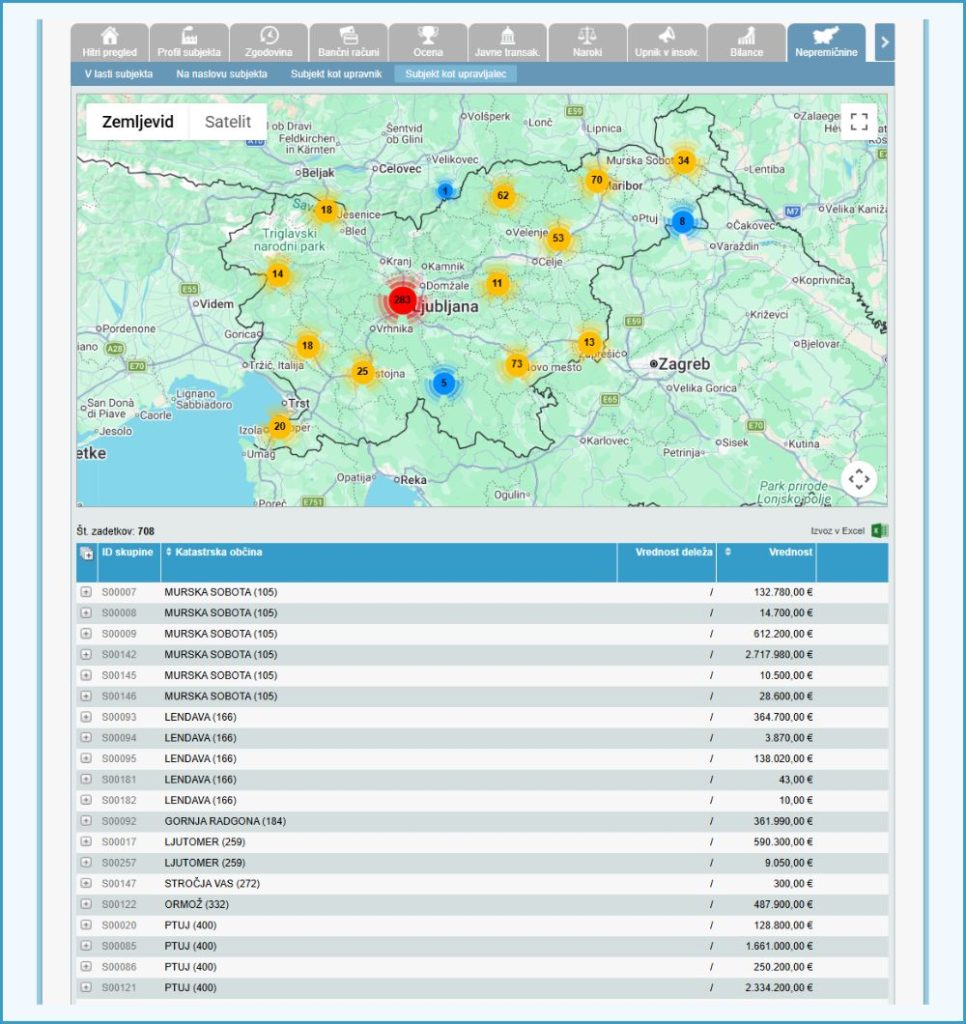The height and width of the screenshot is (1024, 966).
Task: Expand row S00093 Lendava
Action: 86,716
